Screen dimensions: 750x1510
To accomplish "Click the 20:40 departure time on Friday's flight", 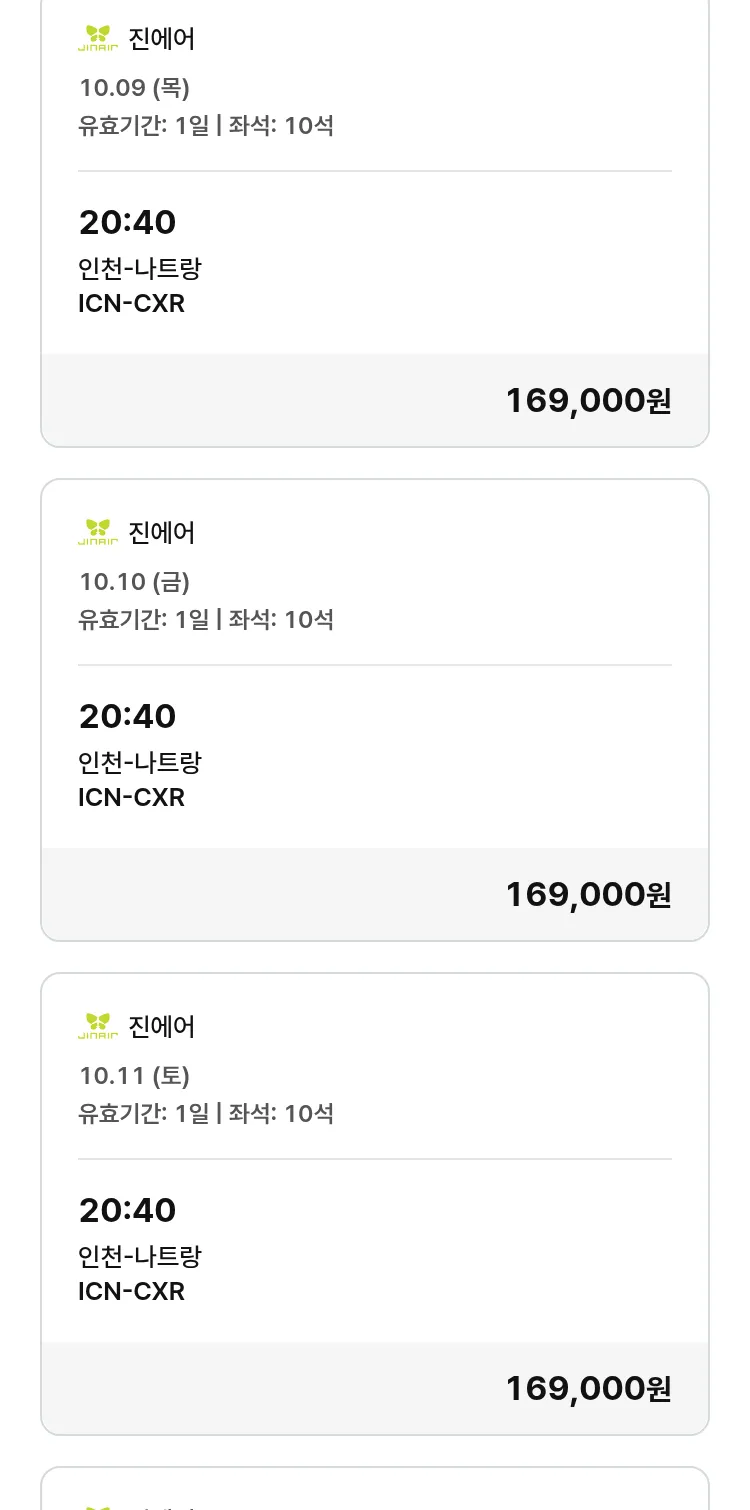I will (x=127, y=716).
